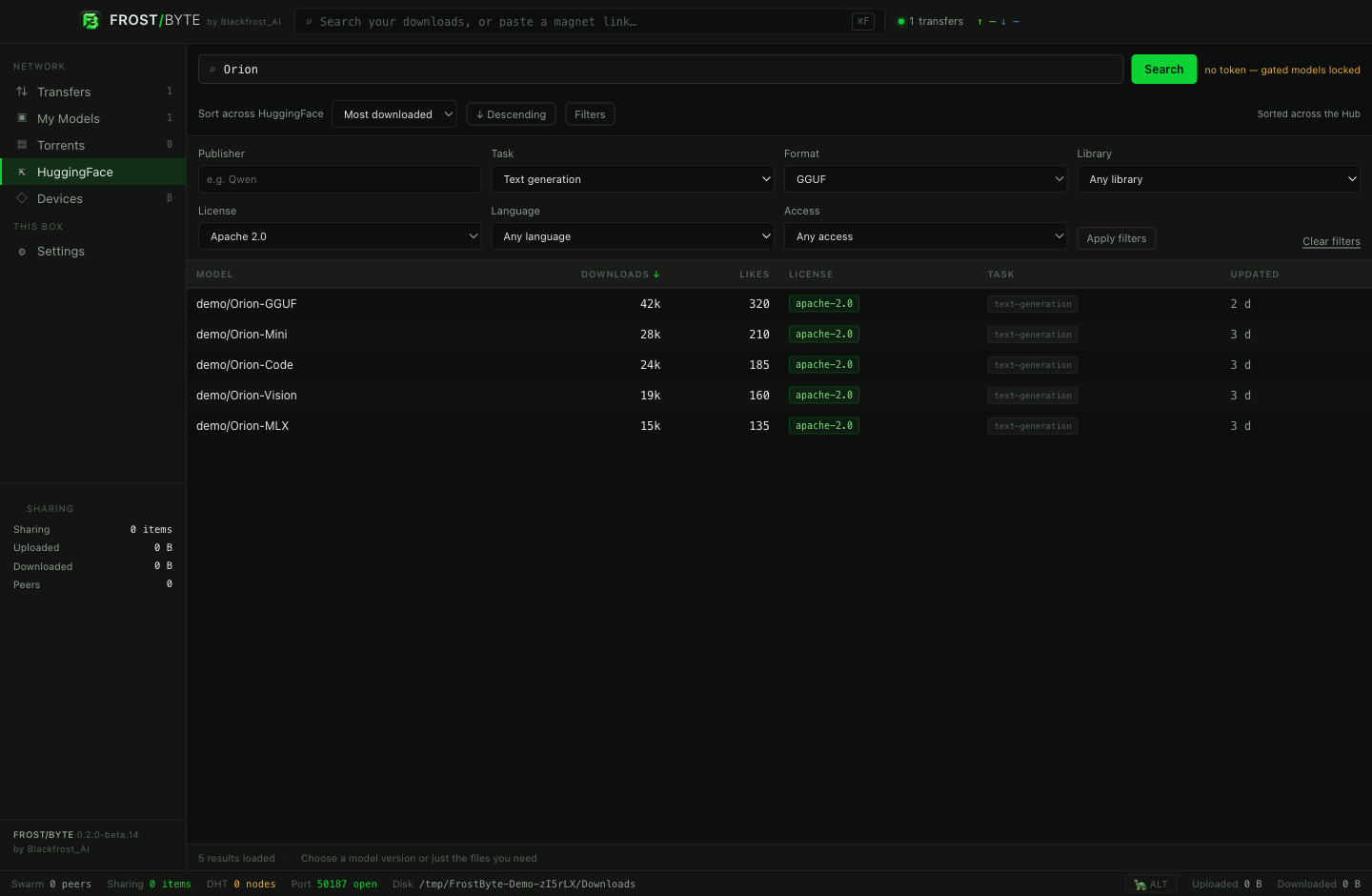The width and height of the screenshot is (1372, 896).
Task: Open the Task dropdown showing Text generation
Action: (633, 179)
